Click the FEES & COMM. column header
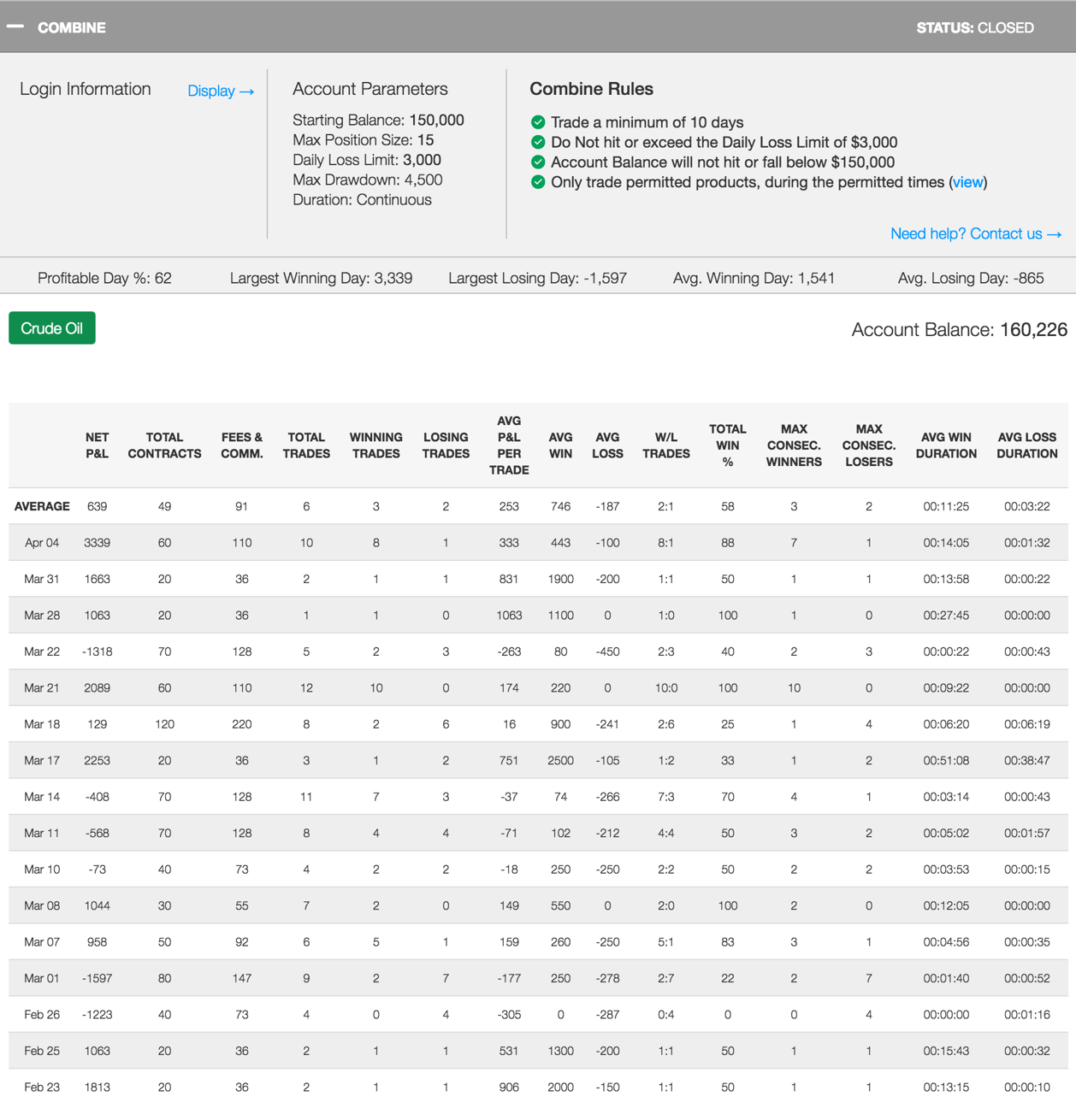 pyautogui.click(x=241, y=445)
